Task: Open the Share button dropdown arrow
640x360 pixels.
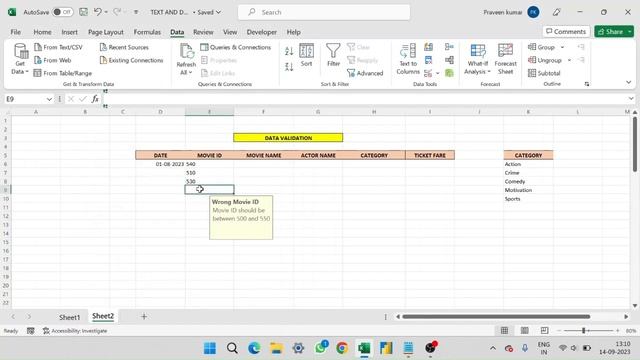Action: pos(630,31)
